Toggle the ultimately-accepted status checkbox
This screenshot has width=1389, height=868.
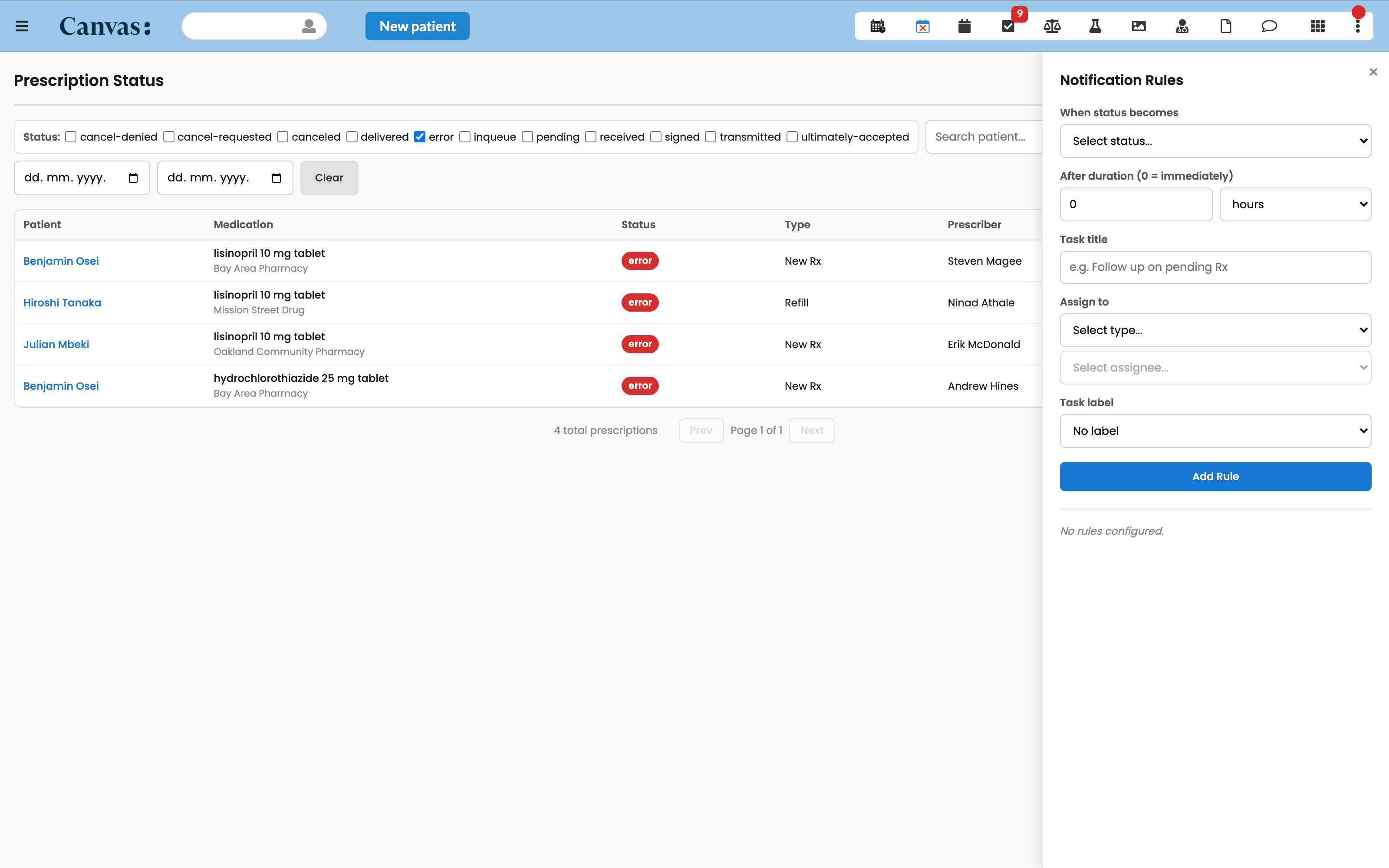(792, 137)
